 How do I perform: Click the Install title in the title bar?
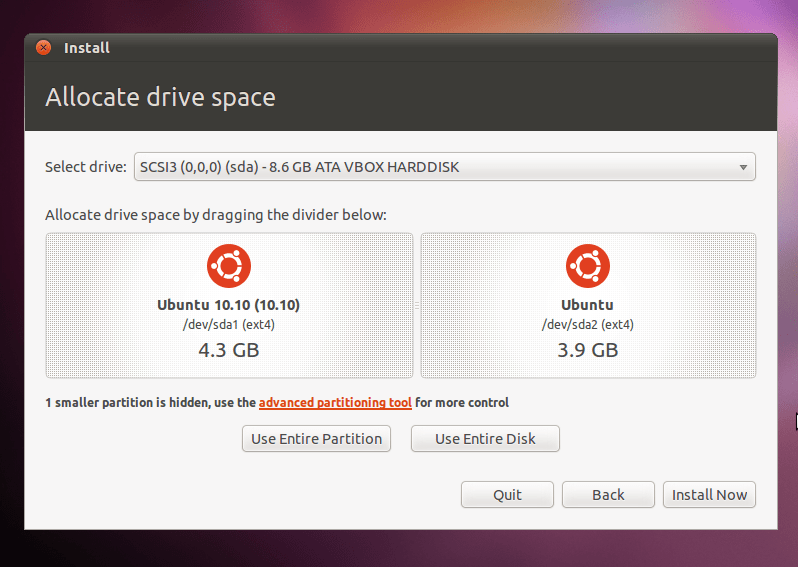87,48
